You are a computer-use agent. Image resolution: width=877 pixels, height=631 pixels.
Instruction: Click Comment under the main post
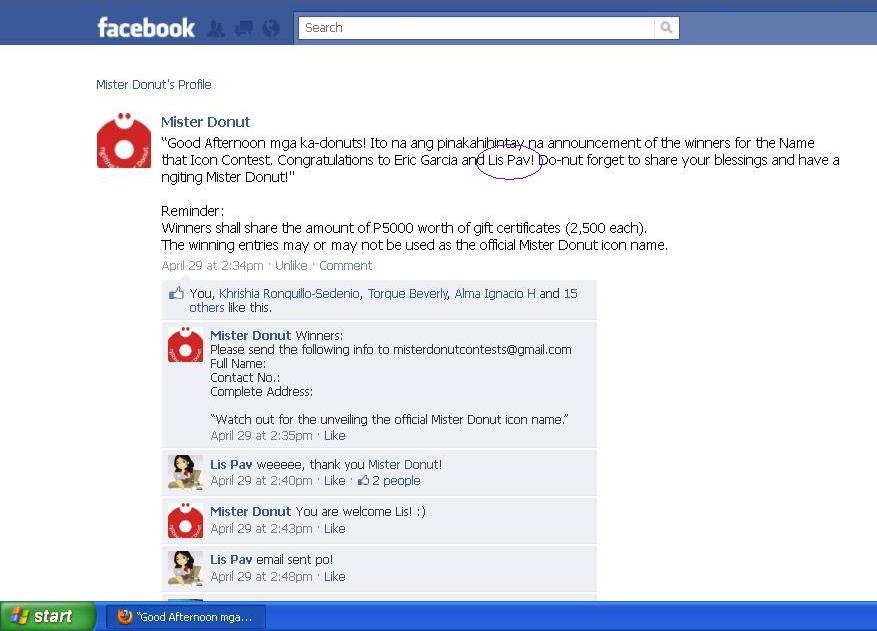[345, 266]
